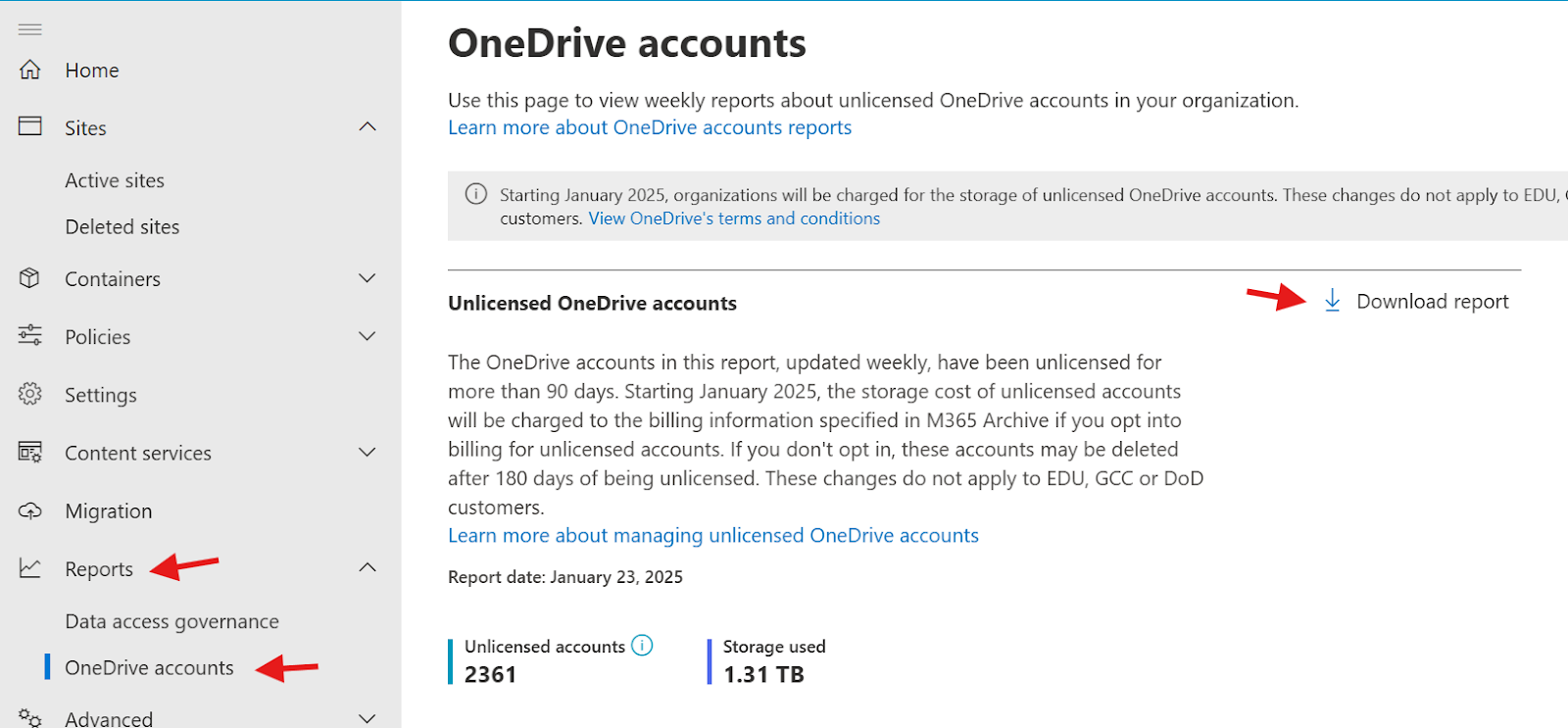
Task: Open Deleted sites page
Action: [122, 226]
